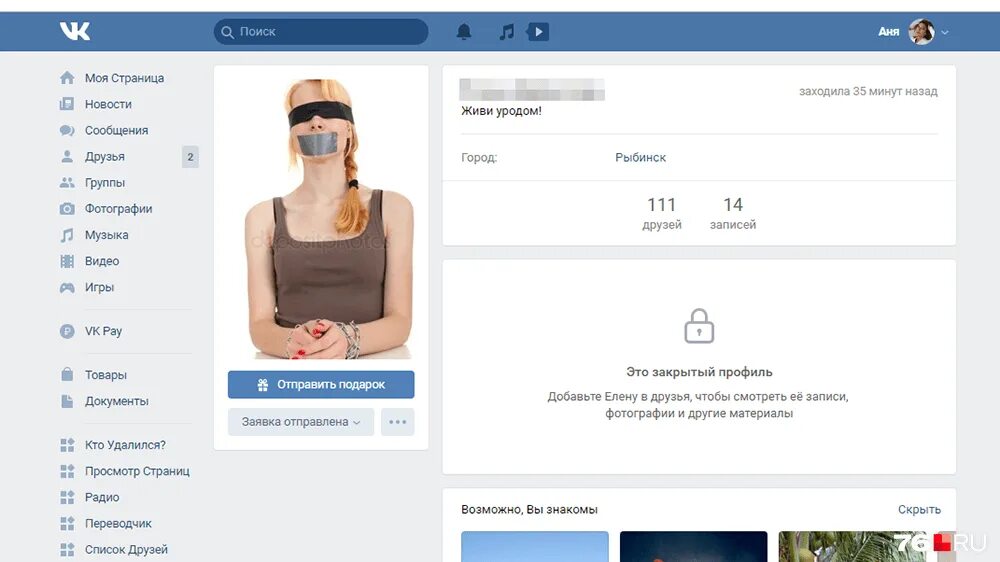Open Игры in sidebar
The width and height of the screenshot is (1000, 562).
99,287
